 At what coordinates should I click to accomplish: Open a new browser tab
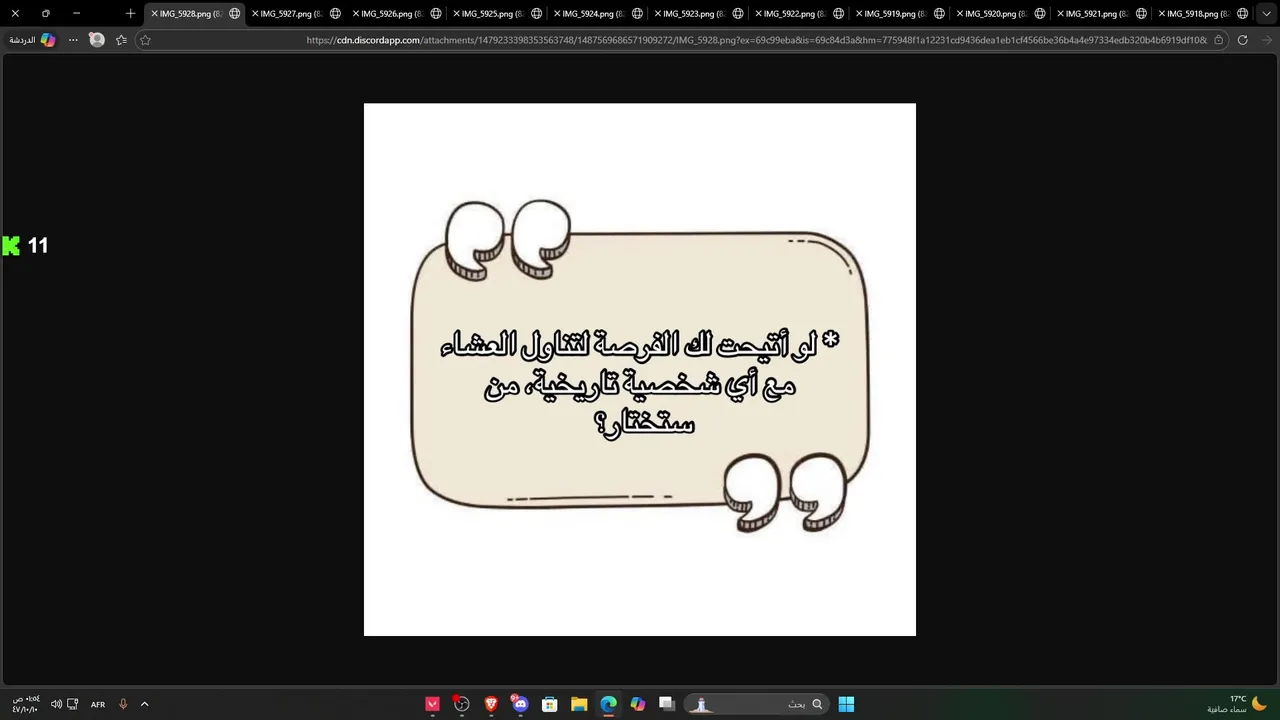coord(130,14)
